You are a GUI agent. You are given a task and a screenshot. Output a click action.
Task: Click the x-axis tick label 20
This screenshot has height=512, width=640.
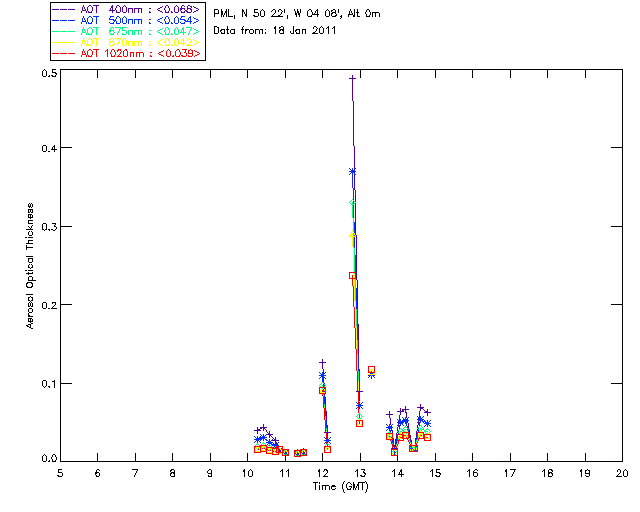click(x=622, y=474)
